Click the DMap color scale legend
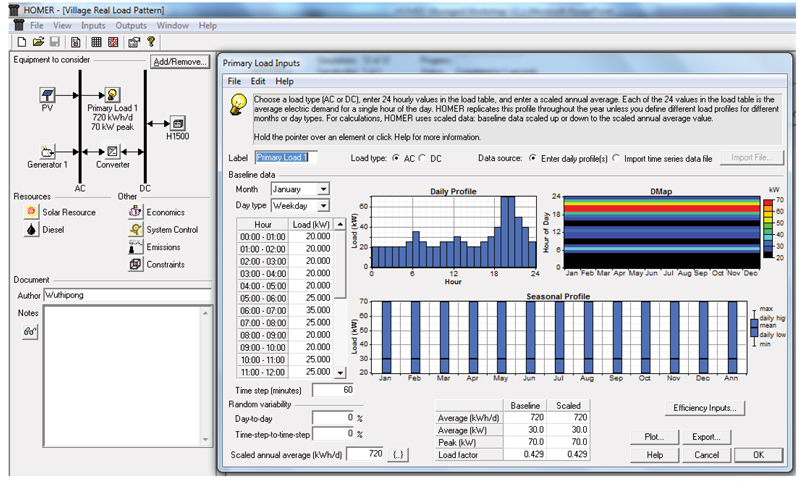 (767, 228)
